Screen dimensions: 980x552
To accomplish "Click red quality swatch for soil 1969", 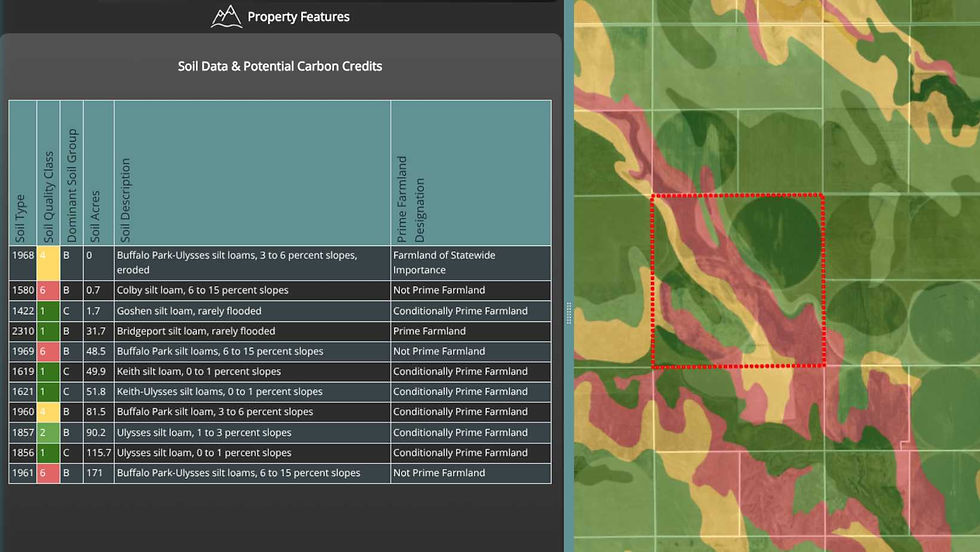I will pos(48,351).
